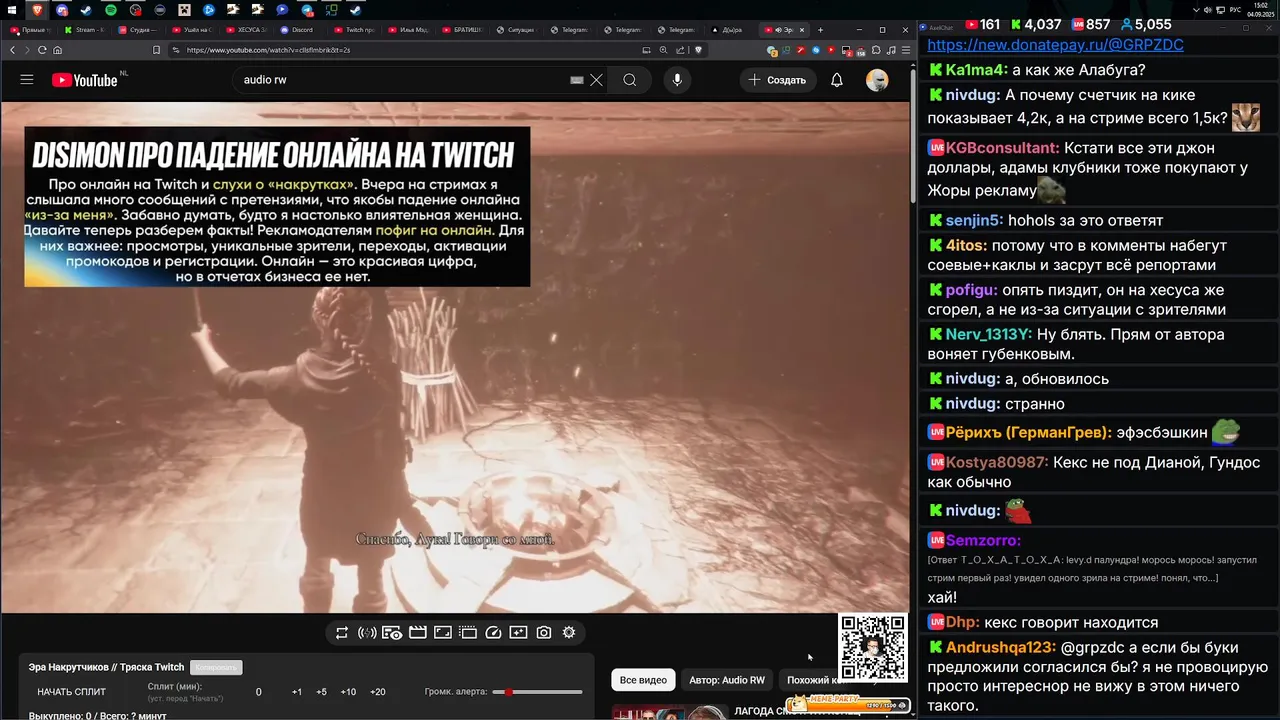Click the YouTube search magnifier button
This screenshot has height=720, width=1280.
point(629,80)
